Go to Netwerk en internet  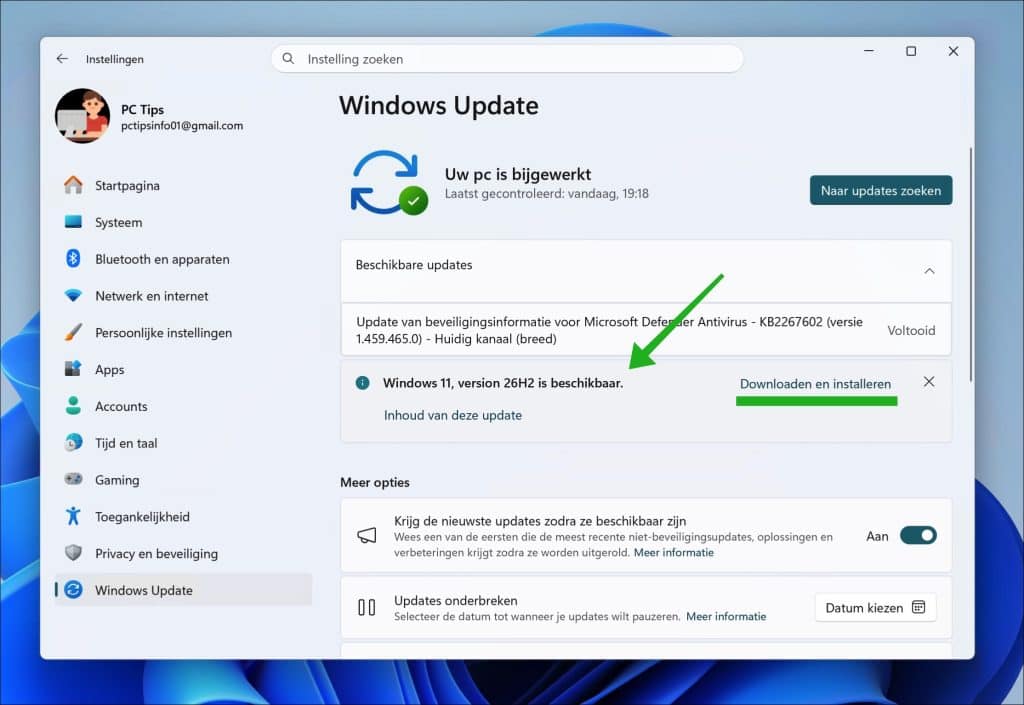click(184, 296)
